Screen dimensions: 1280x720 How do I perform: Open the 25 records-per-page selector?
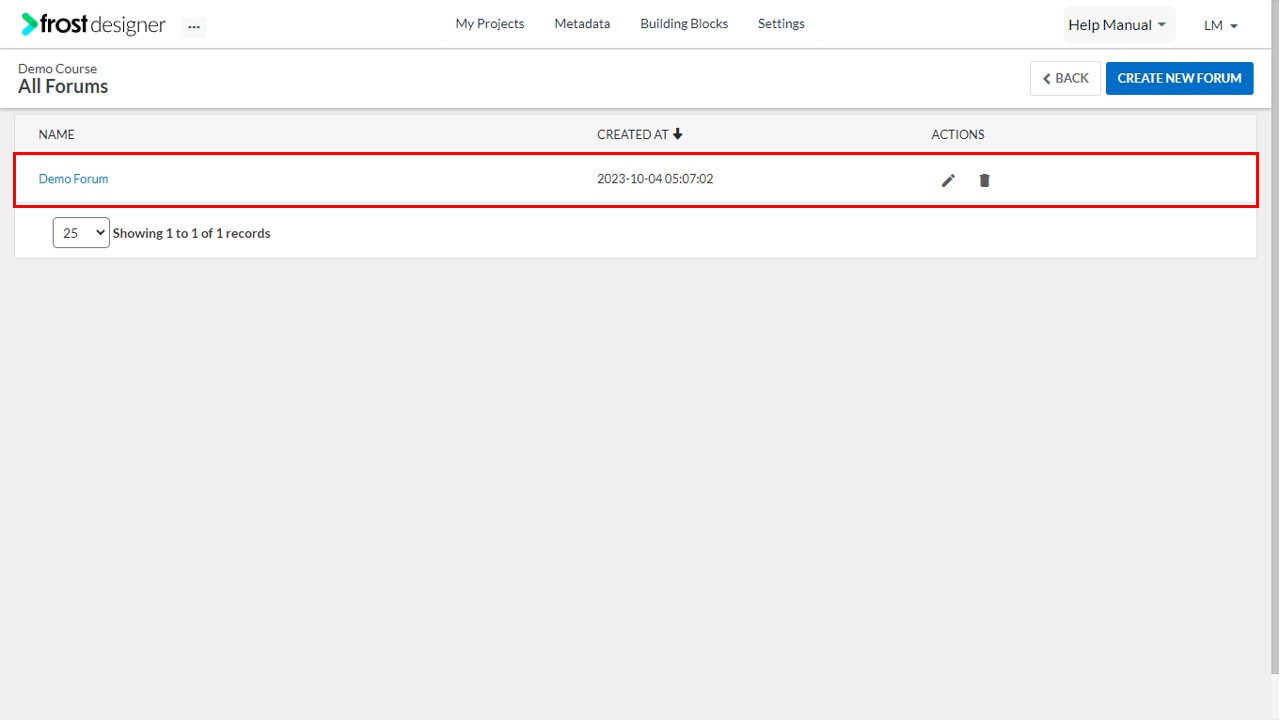tap(81, 233)
